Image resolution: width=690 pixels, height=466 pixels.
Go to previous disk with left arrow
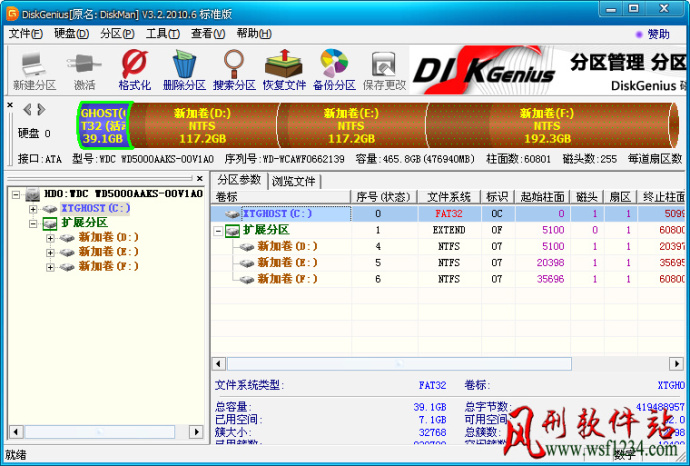(x=27, y=109)
